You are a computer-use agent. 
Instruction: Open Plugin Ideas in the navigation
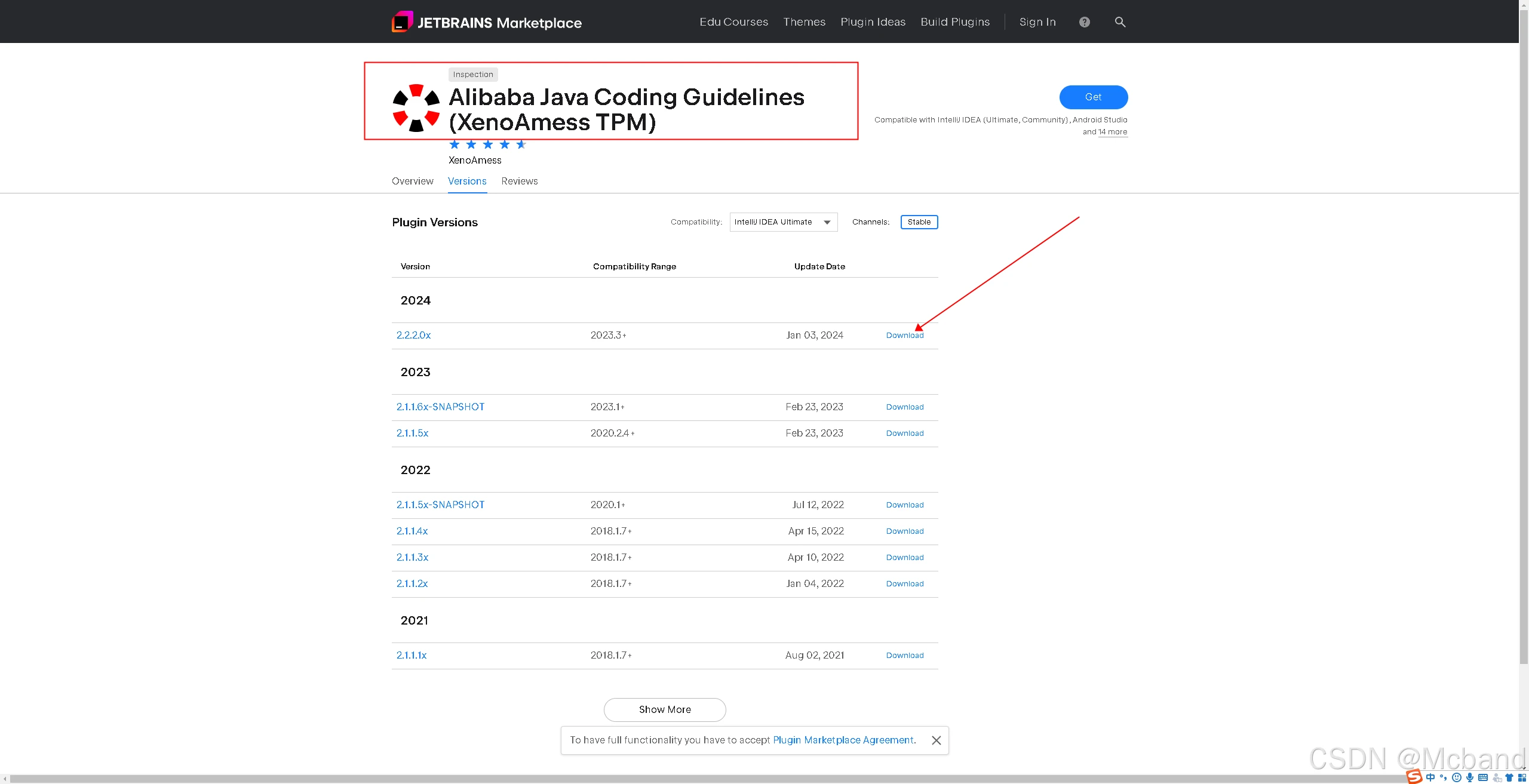click(873, 22)
